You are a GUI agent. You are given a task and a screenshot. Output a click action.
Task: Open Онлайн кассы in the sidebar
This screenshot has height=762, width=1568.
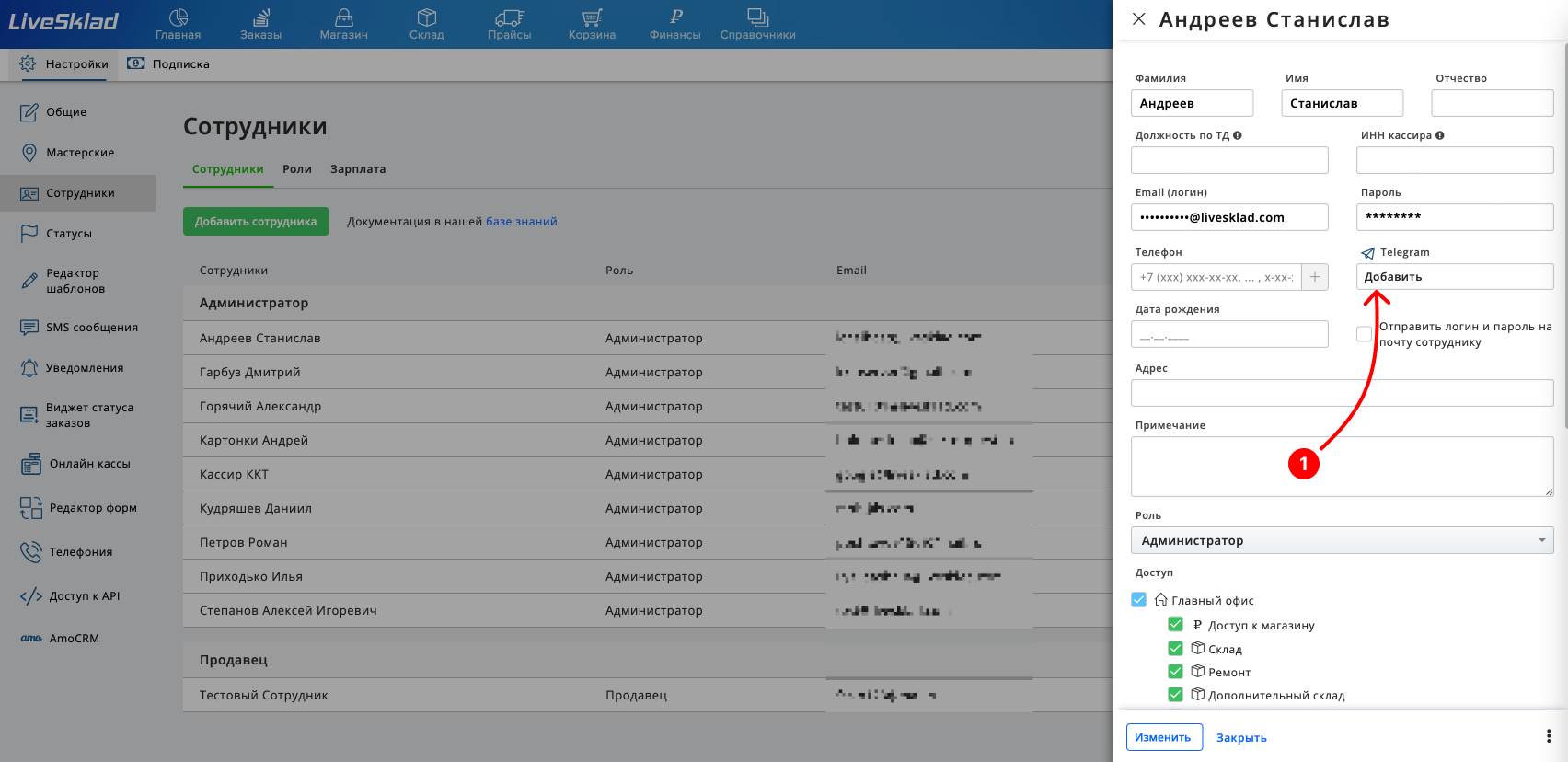pyautogui.click(x=77, y=464)
